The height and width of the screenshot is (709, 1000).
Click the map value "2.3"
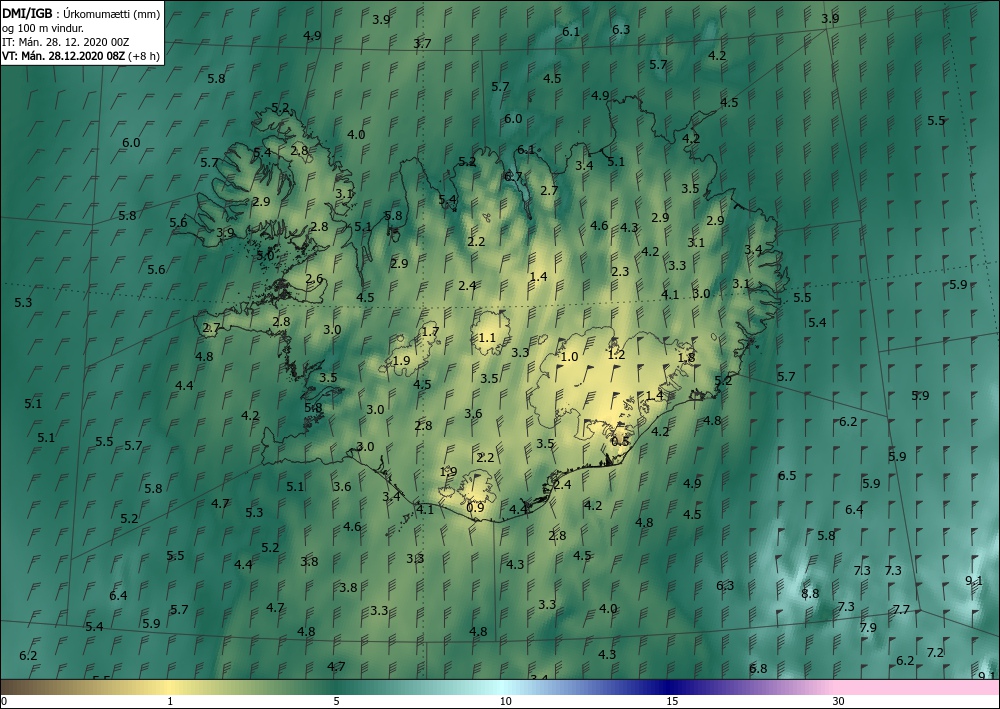pos(620,272)
